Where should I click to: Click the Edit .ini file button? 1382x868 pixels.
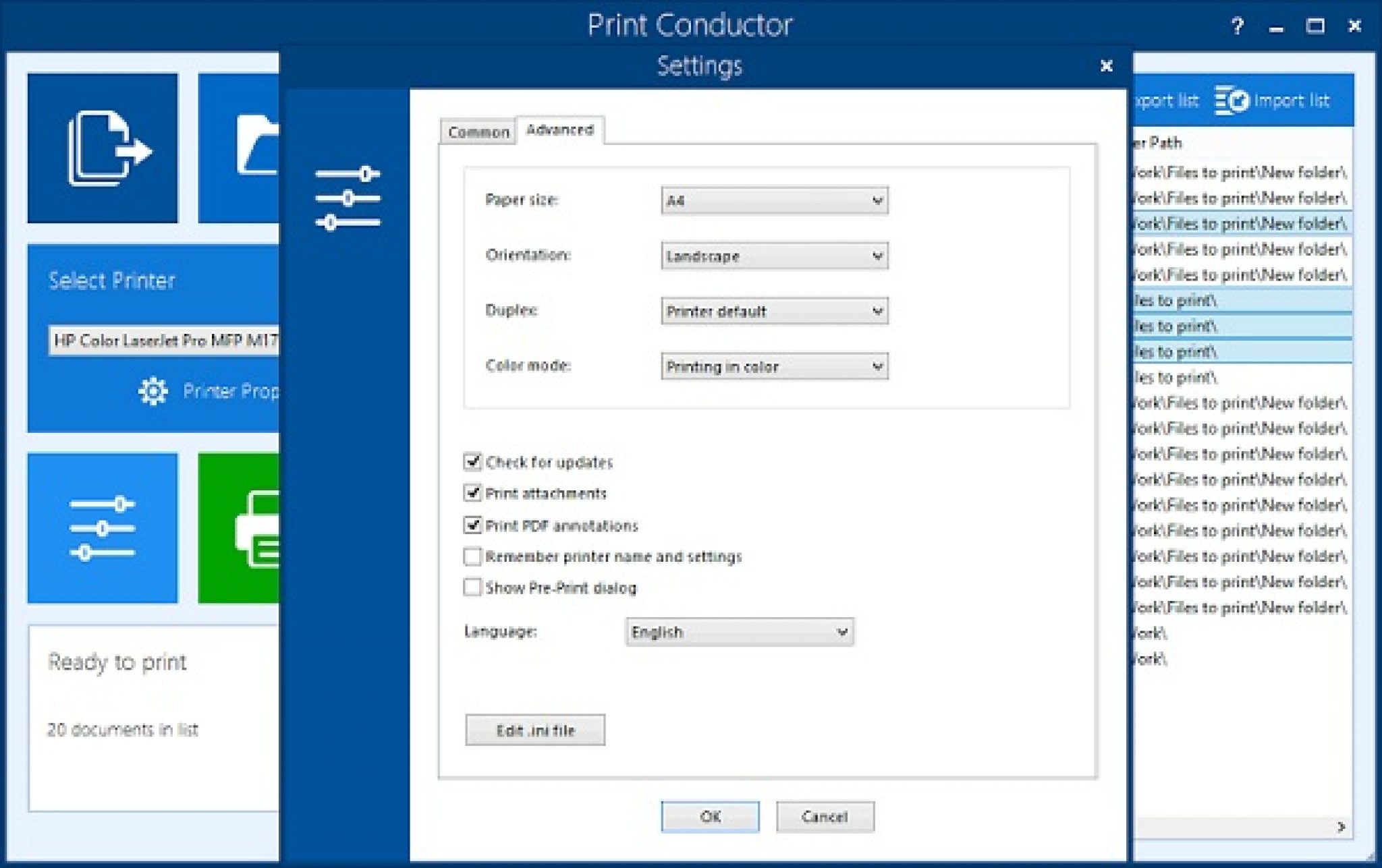point(535,730)
